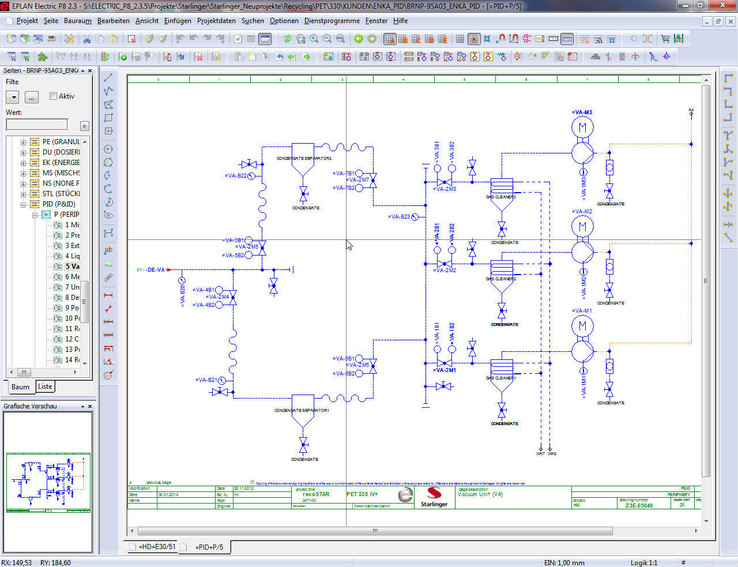Open the Projektdaten menu
This screenshot has width=738, height=567.
pos(218,20)
